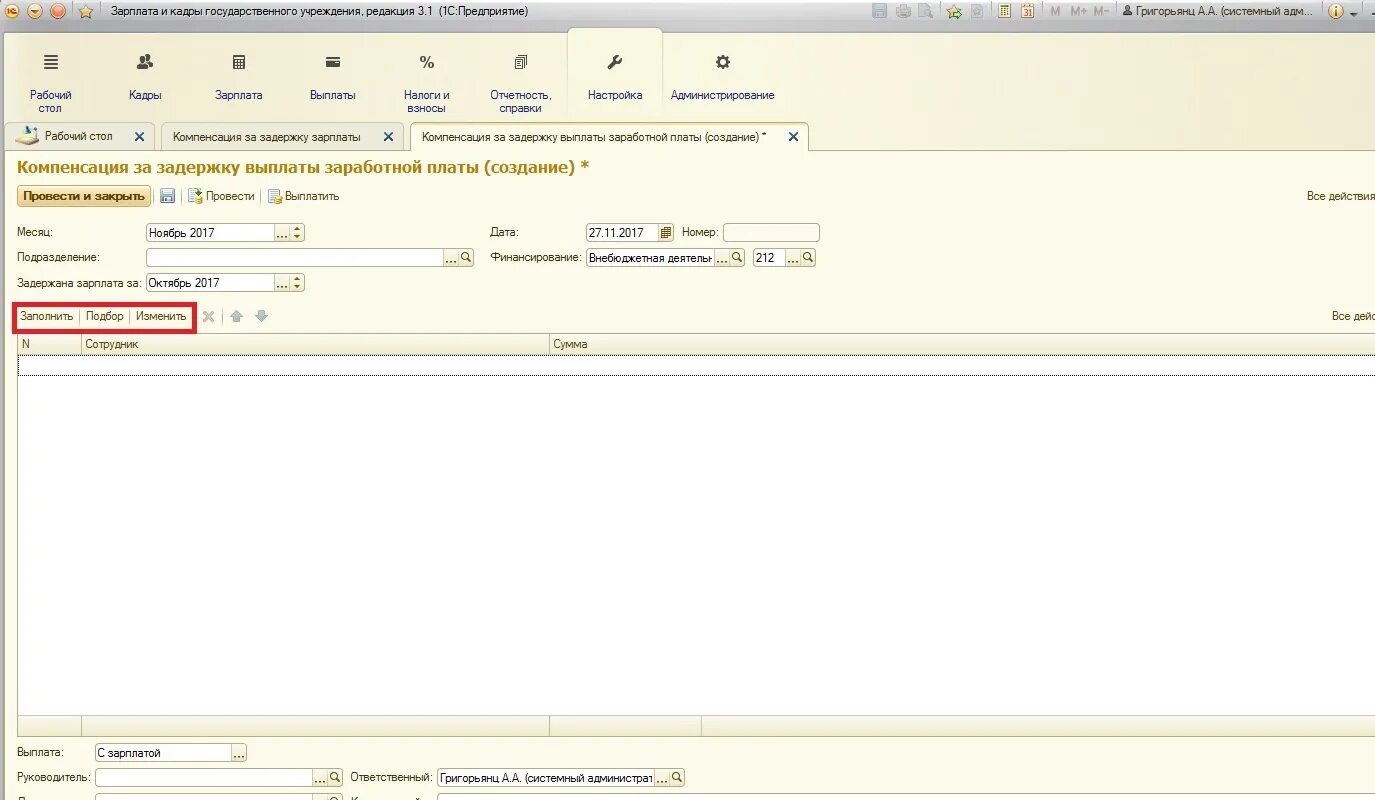
Task: Click the Задержана зарплата за stepper arrows
Action: [298, 283]
